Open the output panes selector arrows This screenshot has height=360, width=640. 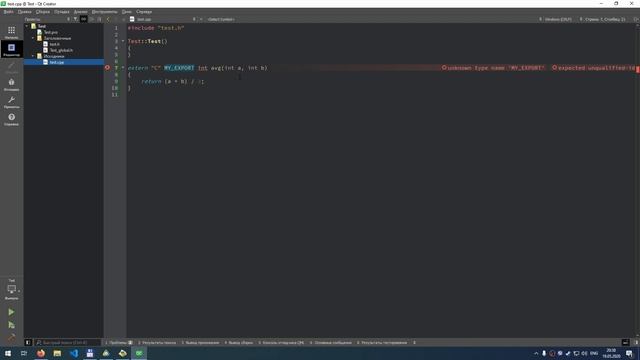tap(414, 342)
